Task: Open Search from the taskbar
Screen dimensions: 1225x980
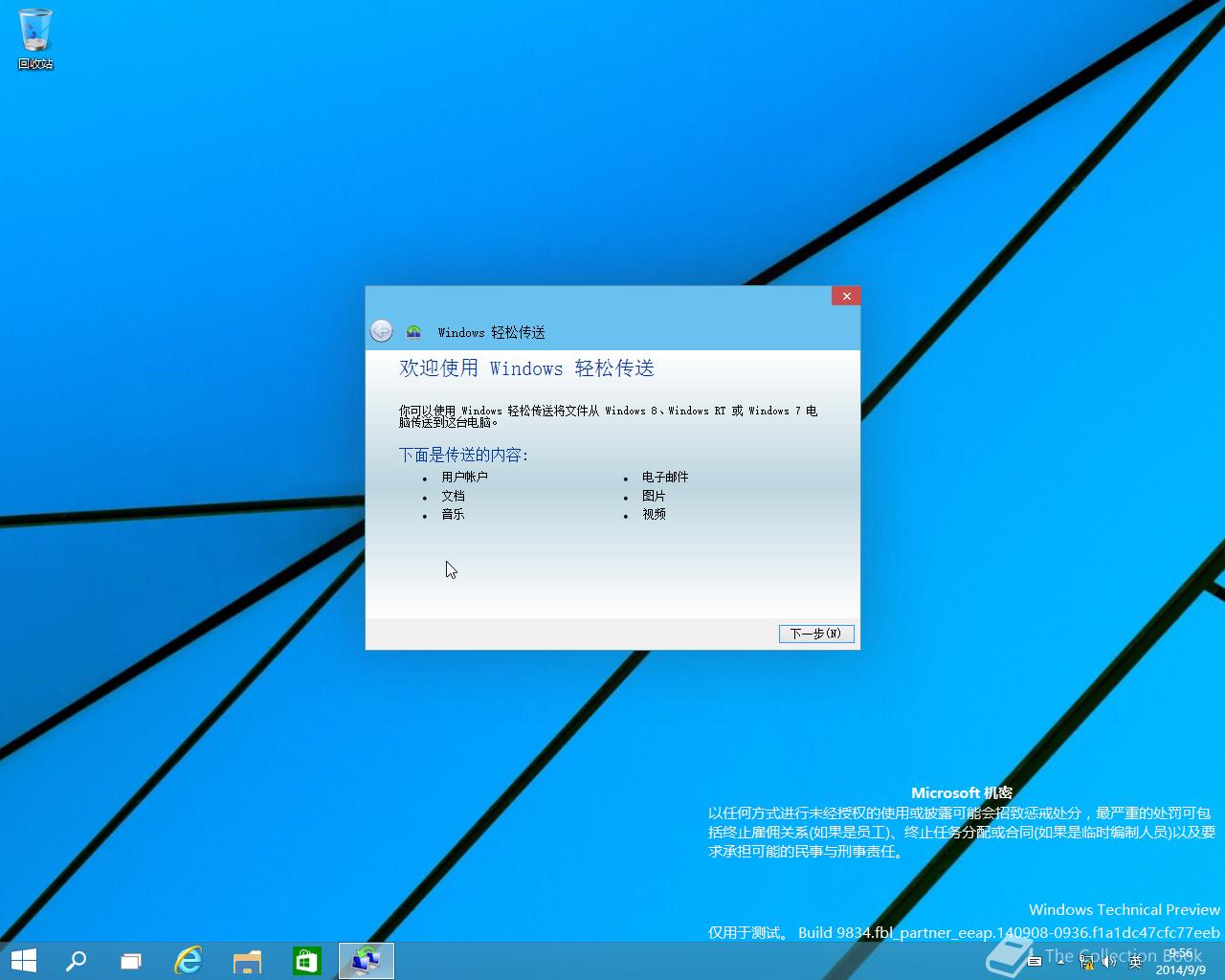Action: point(76,961)
